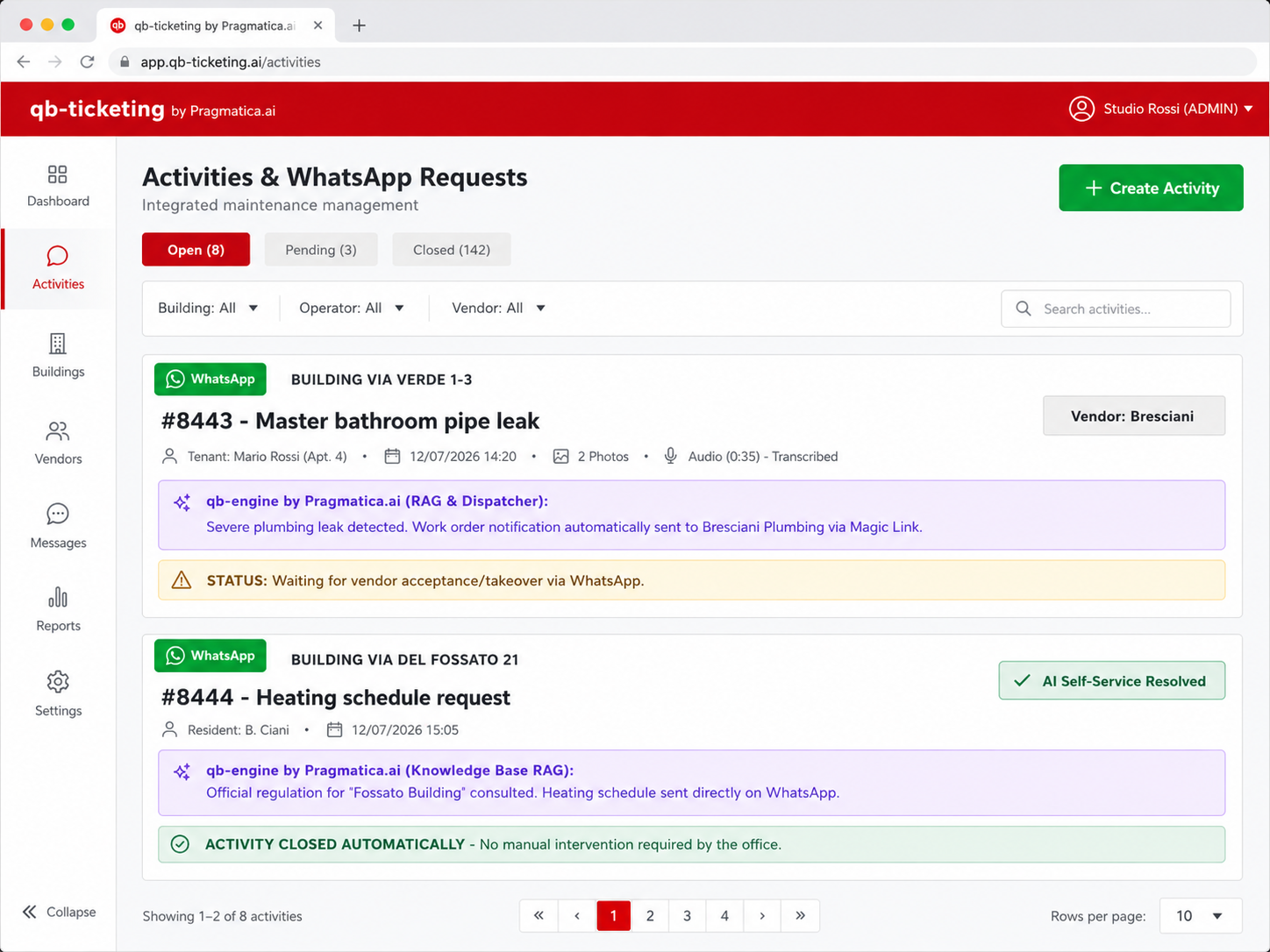This screenshot has height=952, width=1270.
Task: Go to the Vendors people icon
Action: [x=57, y=430]
